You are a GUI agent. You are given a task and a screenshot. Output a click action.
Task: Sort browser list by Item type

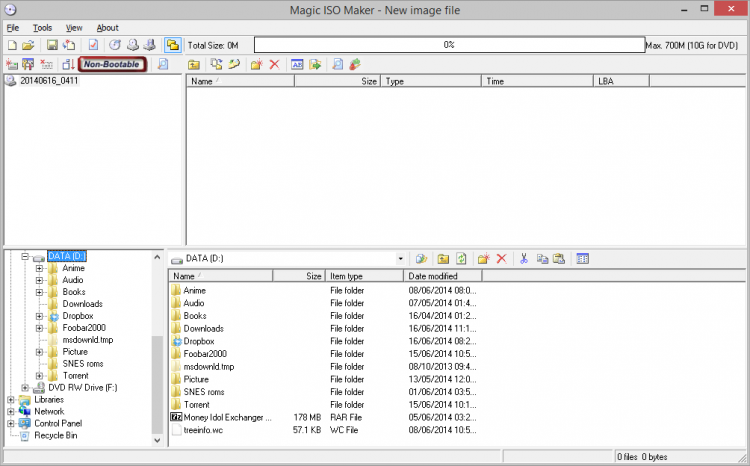[364, 276]
